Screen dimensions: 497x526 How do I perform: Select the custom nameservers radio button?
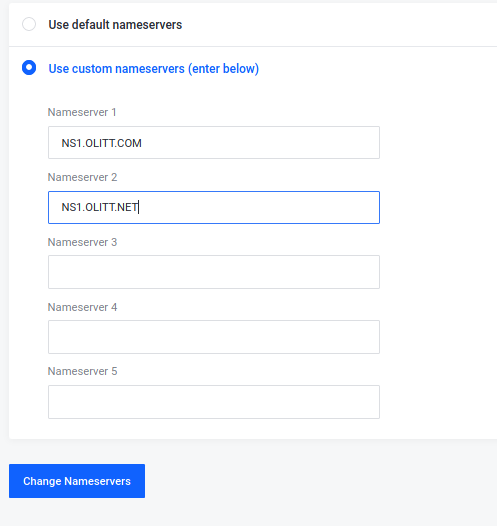[x=29, y=68]
